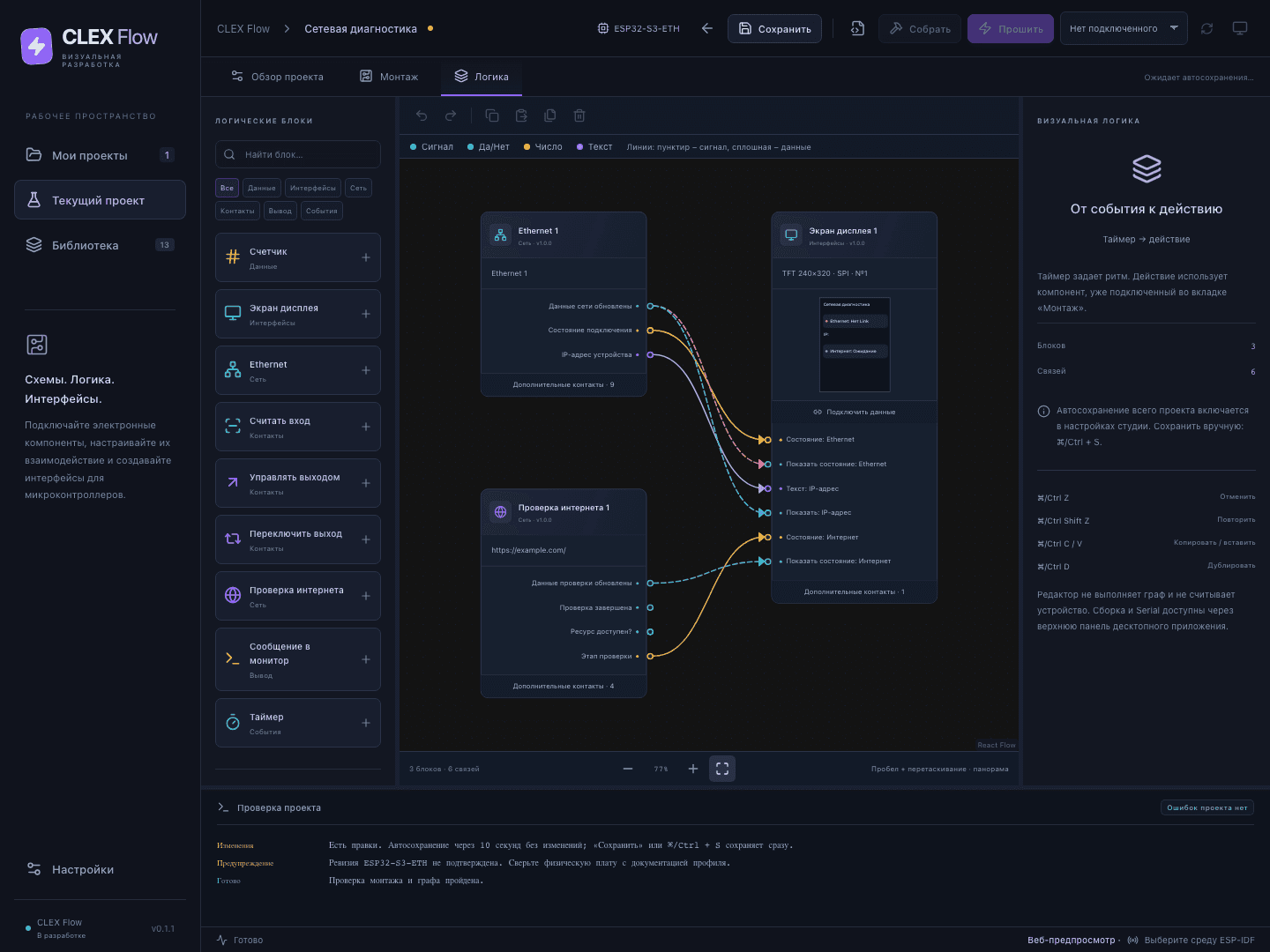Zoom in with the plus icon
This screenshot has width=1270, height=952.
point(693,769)
